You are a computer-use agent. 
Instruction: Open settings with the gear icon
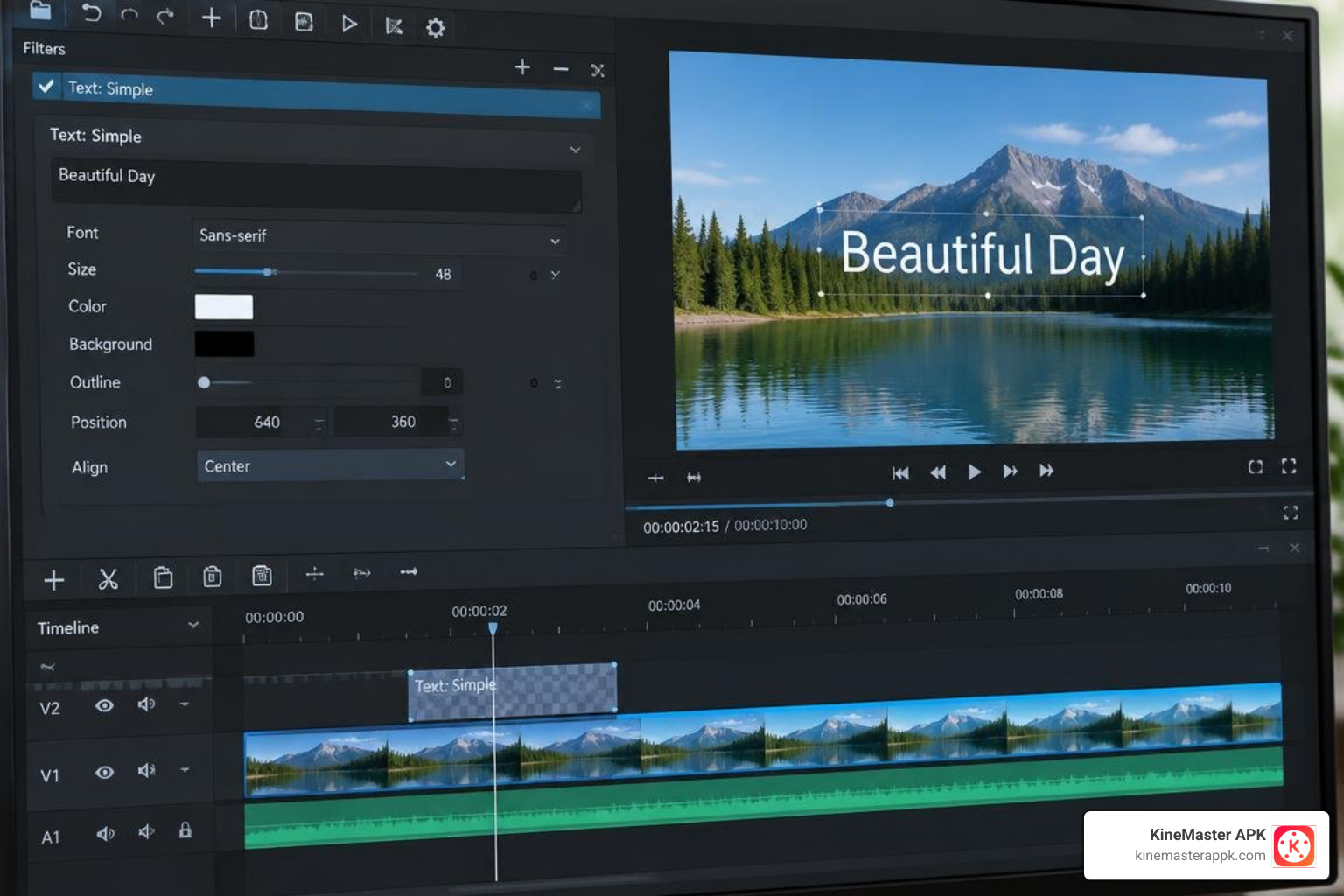click(x=435, y=28)
